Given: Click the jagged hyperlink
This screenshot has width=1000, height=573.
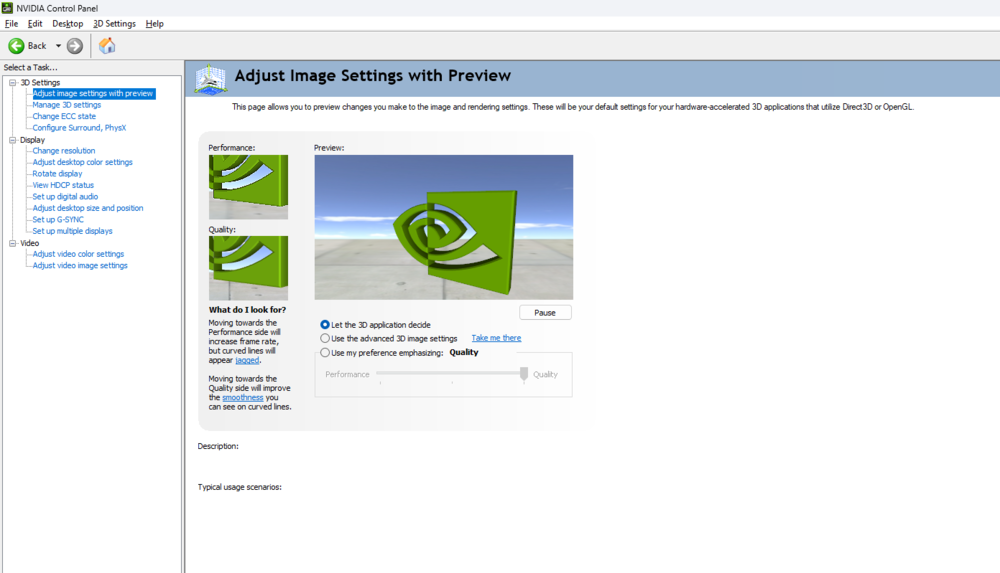Looking at the screenshot, I should click(247, 361).
